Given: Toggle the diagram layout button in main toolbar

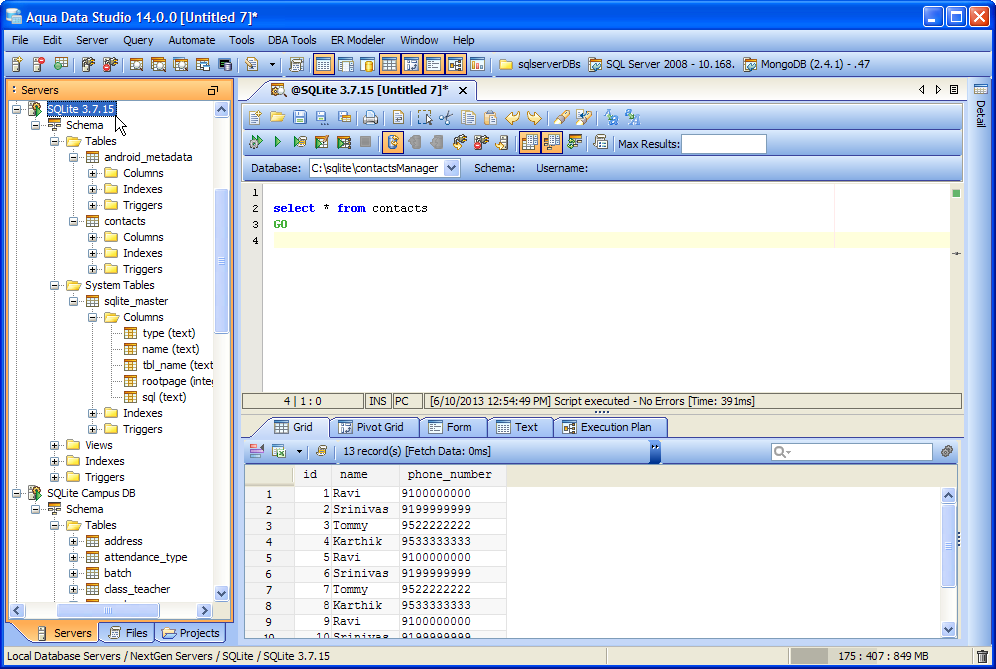Looking at the screenshot, I should click(455, 64).
